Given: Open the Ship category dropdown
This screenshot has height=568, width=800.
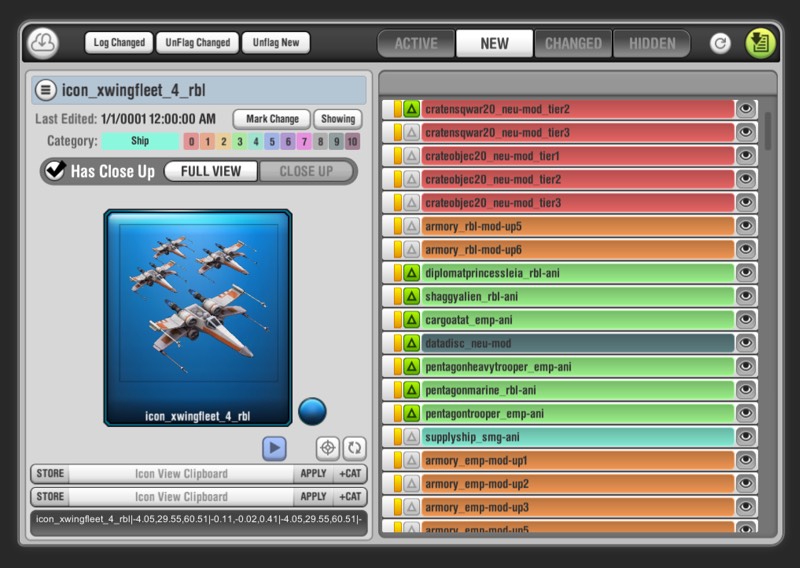Looking at the screenshot, I should 140,141.
